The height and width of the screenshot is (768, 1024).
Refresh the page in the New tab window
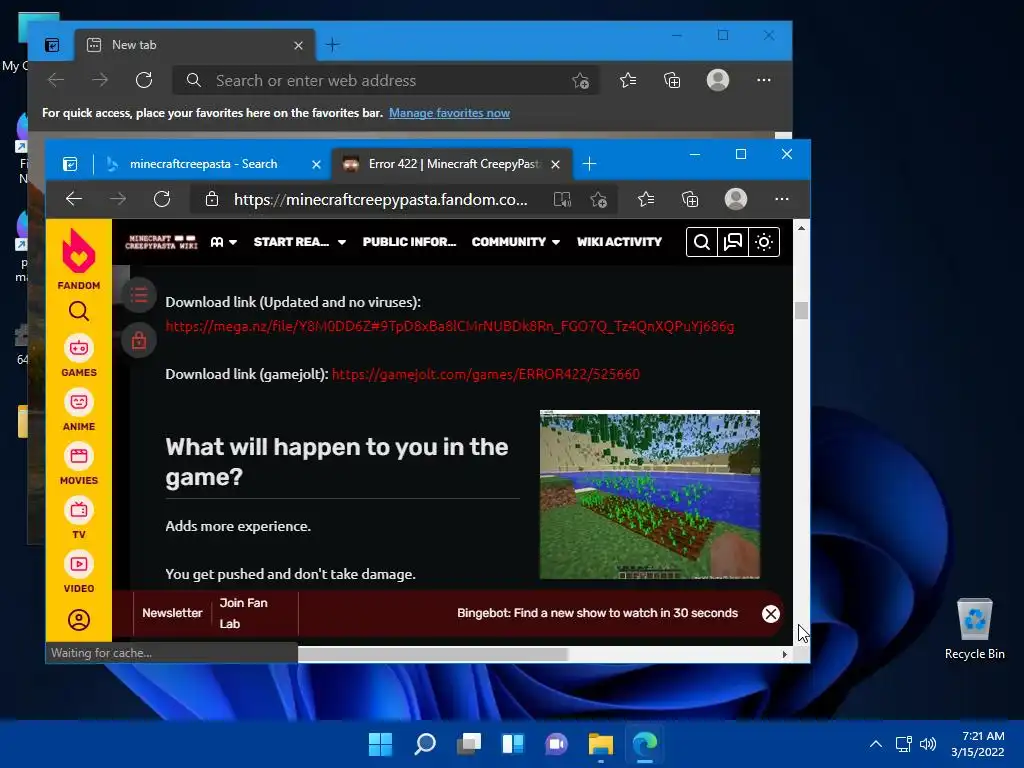[144, 80]
